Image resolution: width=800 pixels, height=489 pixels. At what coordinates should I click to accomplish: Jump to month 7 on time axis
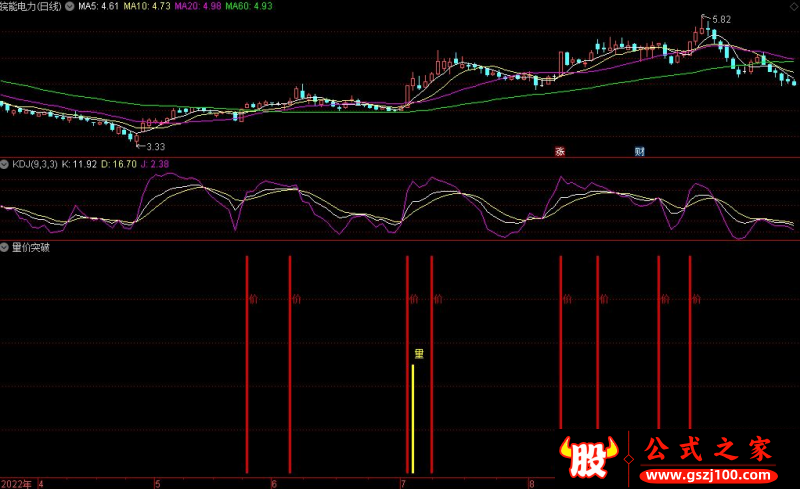pyautogui.click(x=403, y=484)
